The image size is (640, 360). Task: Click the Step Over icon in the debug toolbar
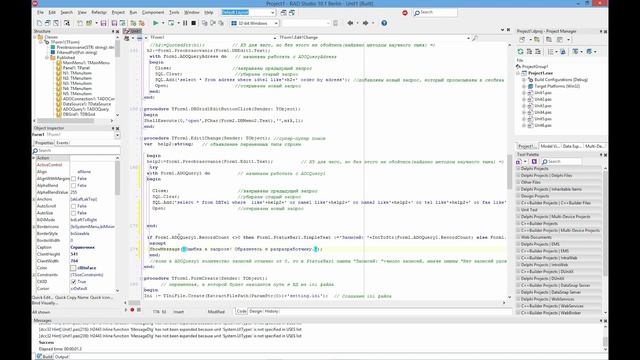(213, 23)
